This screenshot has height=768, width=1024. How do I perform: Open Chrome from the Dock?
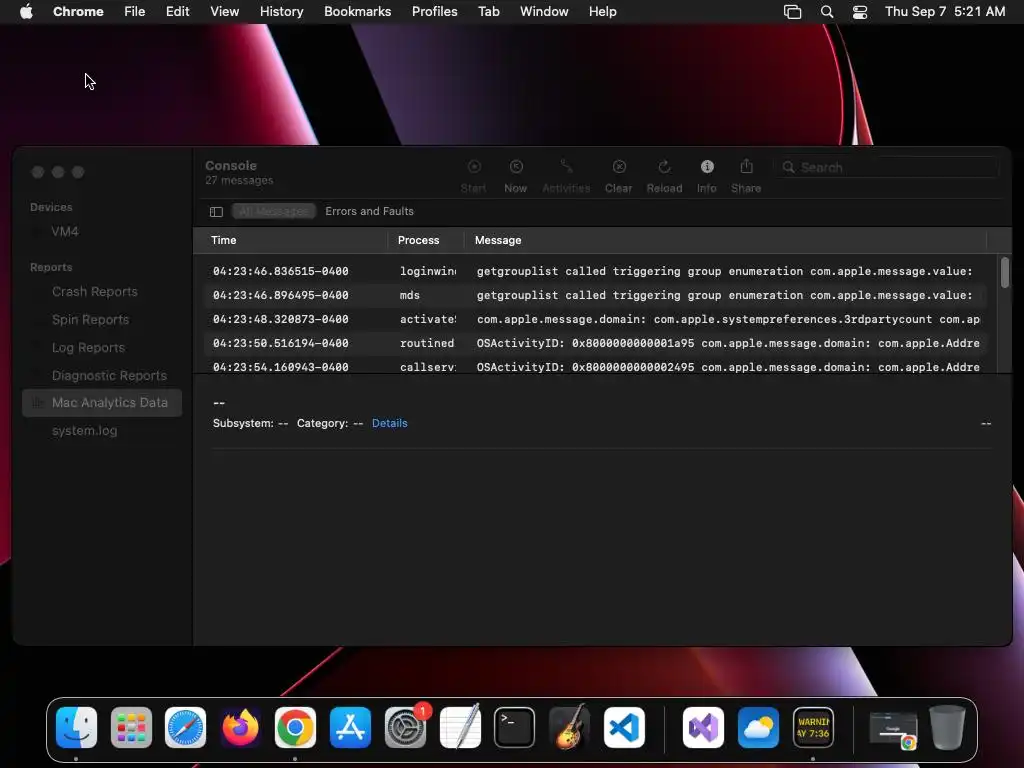tap(295, 727)
